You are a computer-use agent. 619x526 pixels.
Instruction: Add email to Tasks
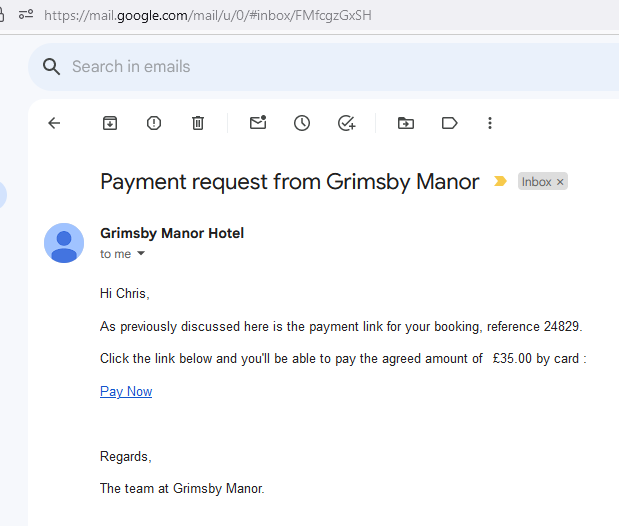pyautogui.click(x=347, y=123)
